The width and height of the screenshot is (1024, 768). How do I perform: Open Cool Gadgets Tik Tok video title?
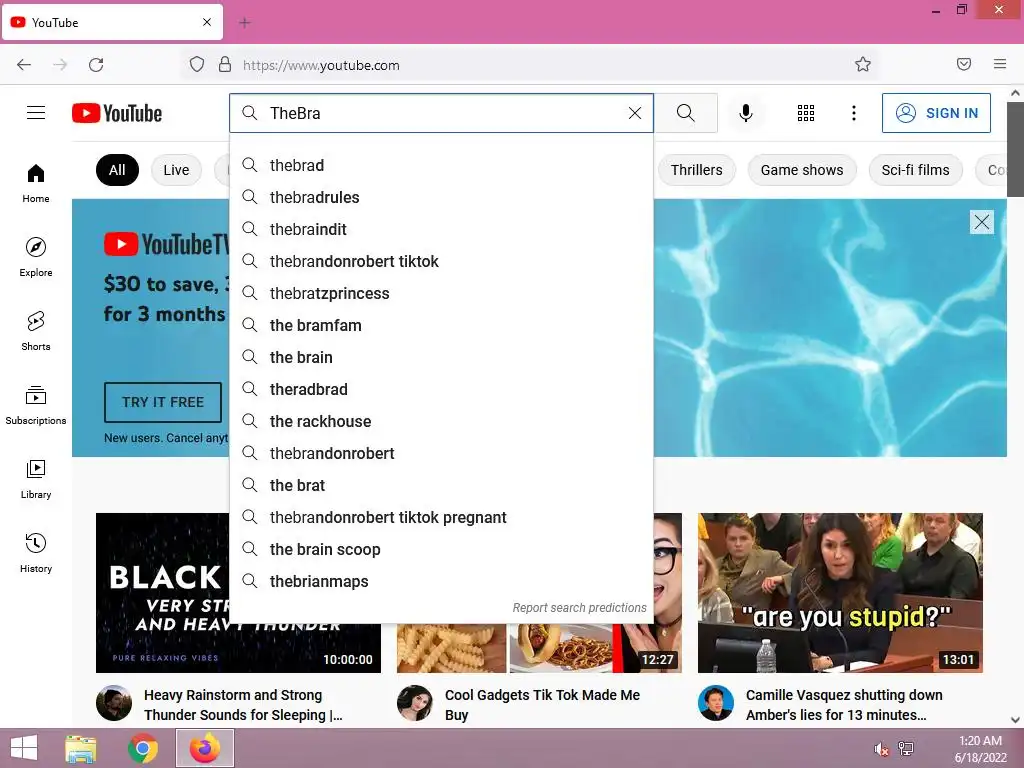[x=542, y=705]
